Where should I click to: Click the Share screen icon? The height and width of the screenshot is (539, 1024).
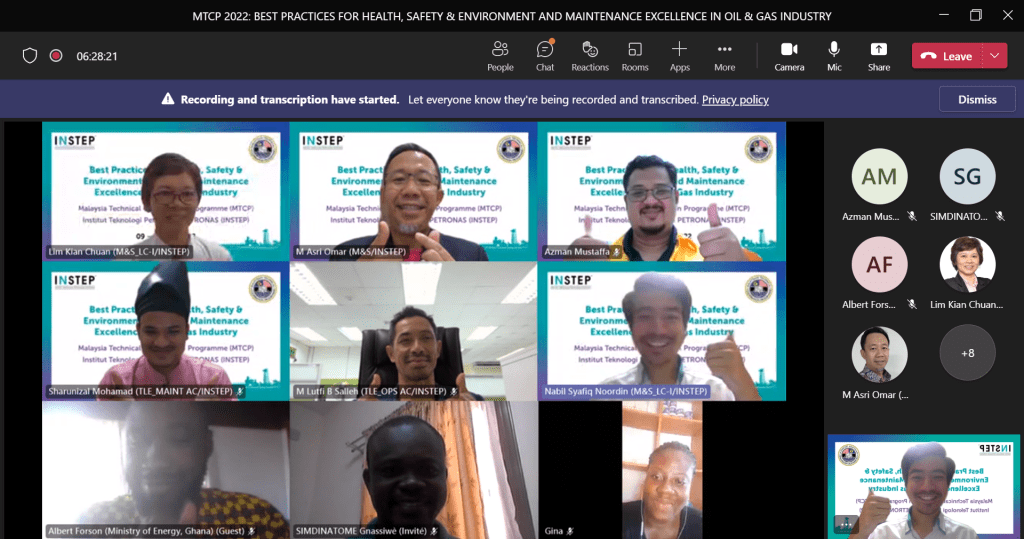coord(879,56)
